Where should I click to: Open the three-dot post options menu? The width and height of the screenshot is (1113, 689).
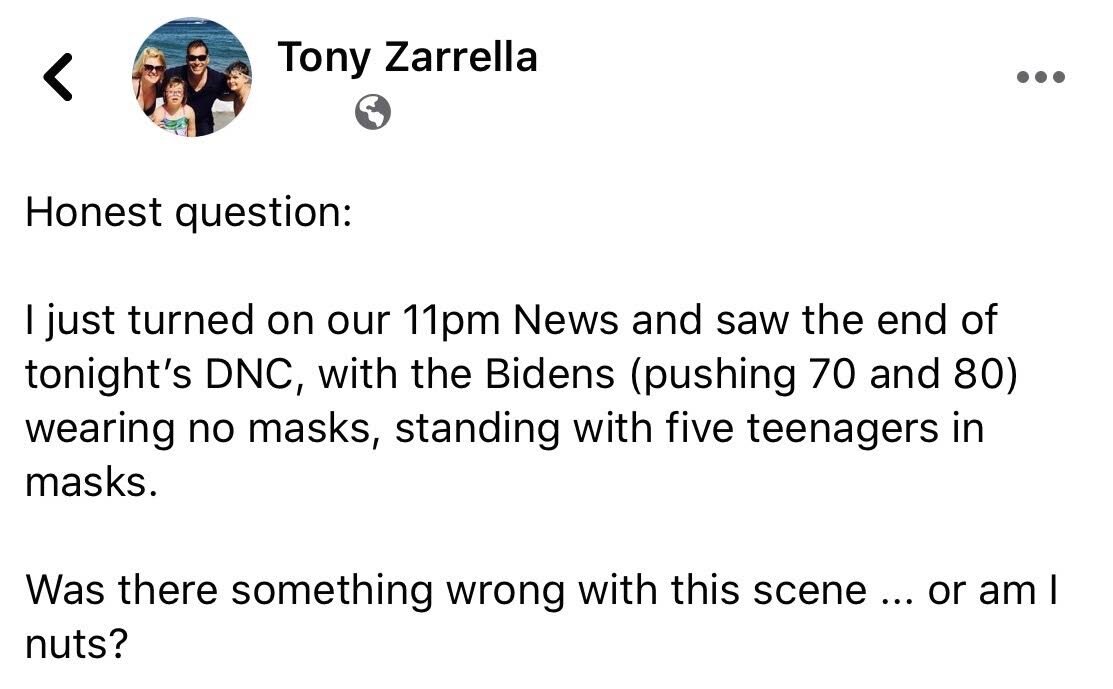point(1041,77)
